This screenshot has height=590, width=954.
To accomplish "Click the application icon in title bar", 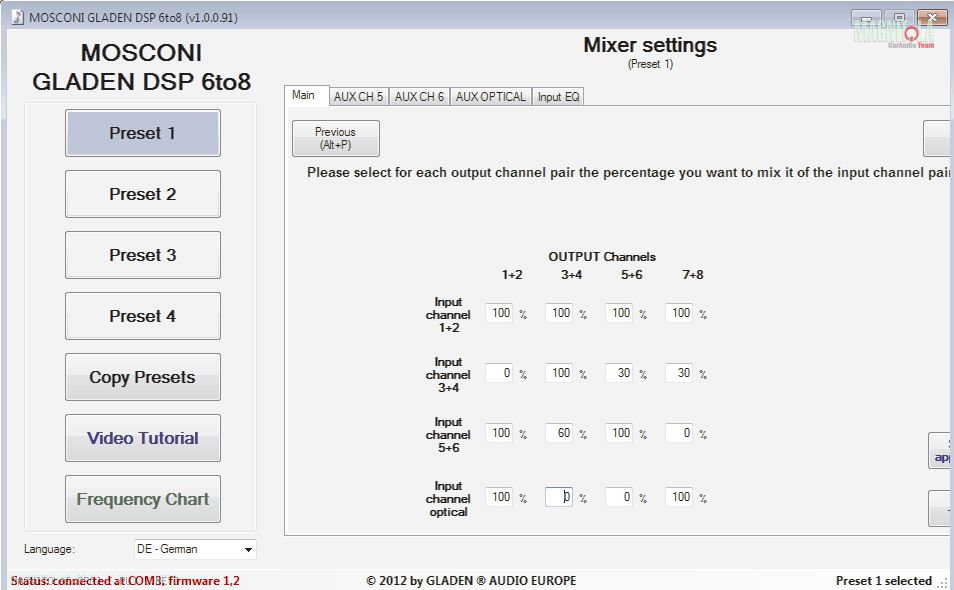I will click(x=18, y=17).
